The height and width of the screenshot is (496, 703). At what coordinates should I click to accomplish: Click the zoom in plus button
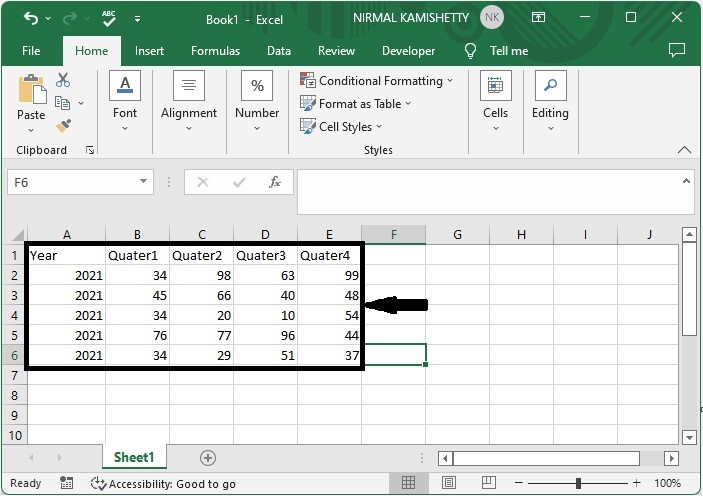tap(637, 483)
